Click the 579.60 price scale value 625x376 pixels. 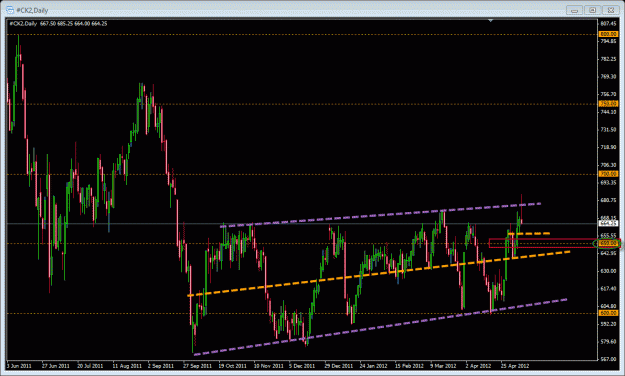(608, 341)
